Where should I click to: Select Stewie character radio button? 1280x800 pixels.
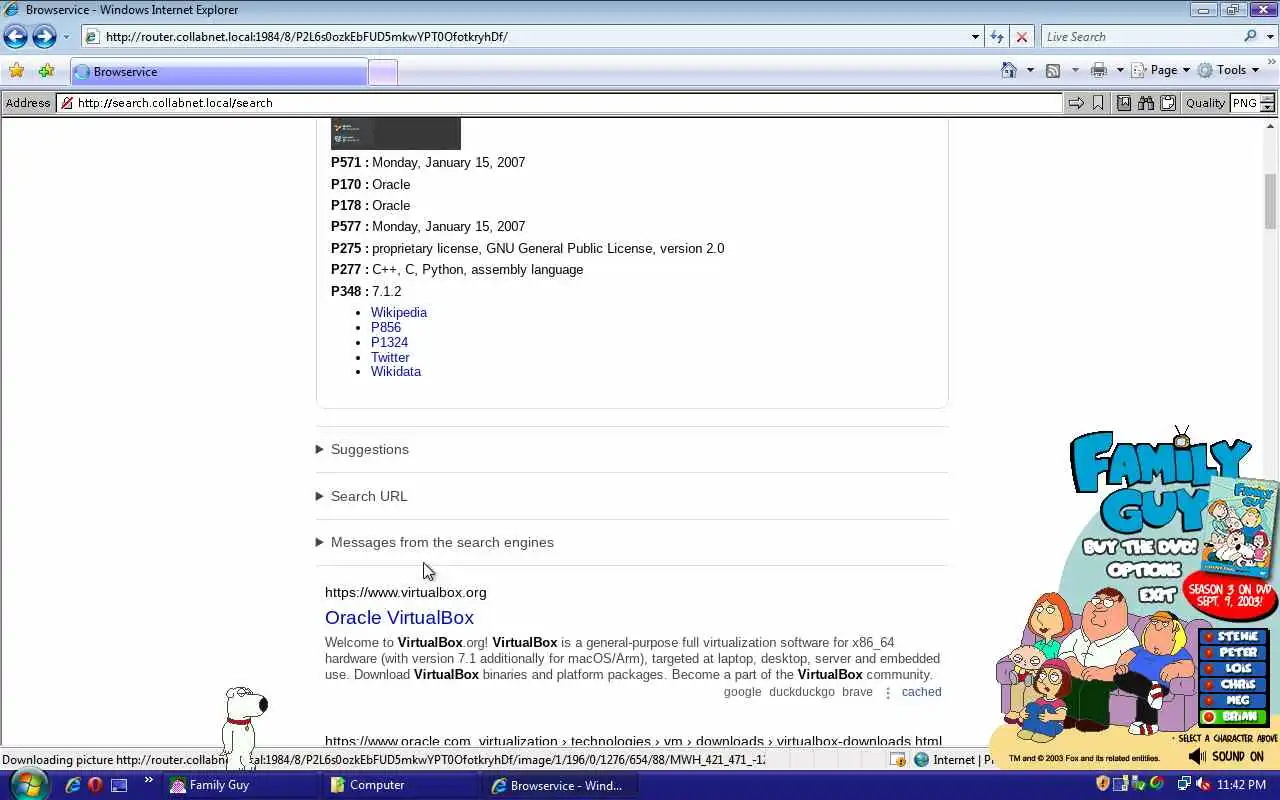pos(1208,636)
